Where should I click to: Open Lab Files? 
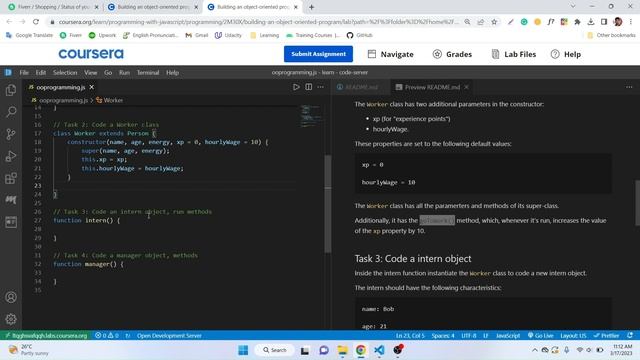(514, 54)
